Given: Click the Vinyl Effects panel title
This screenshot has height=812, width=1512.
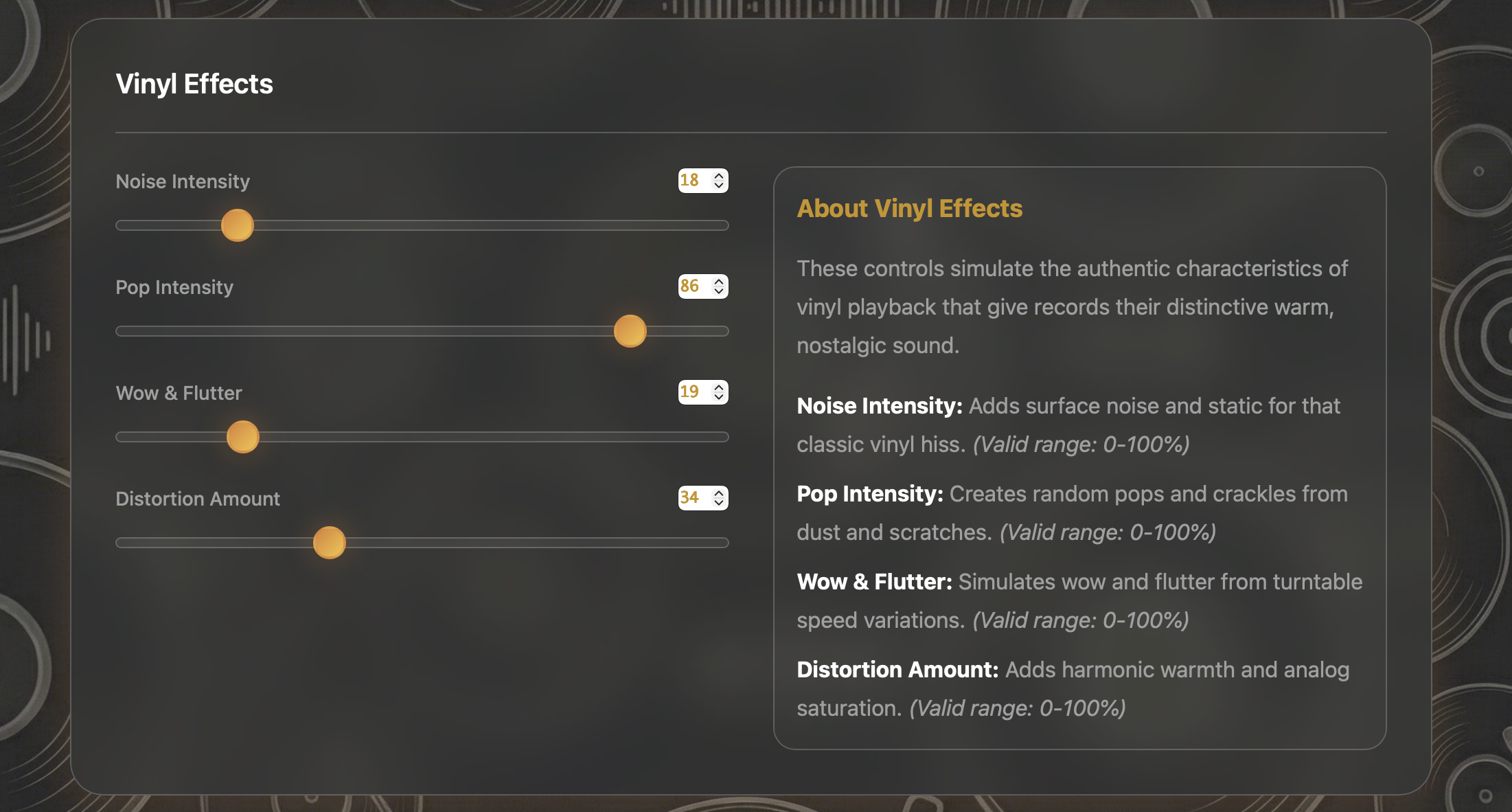Looking at the screenshot, I should click(x=194, y=84).
